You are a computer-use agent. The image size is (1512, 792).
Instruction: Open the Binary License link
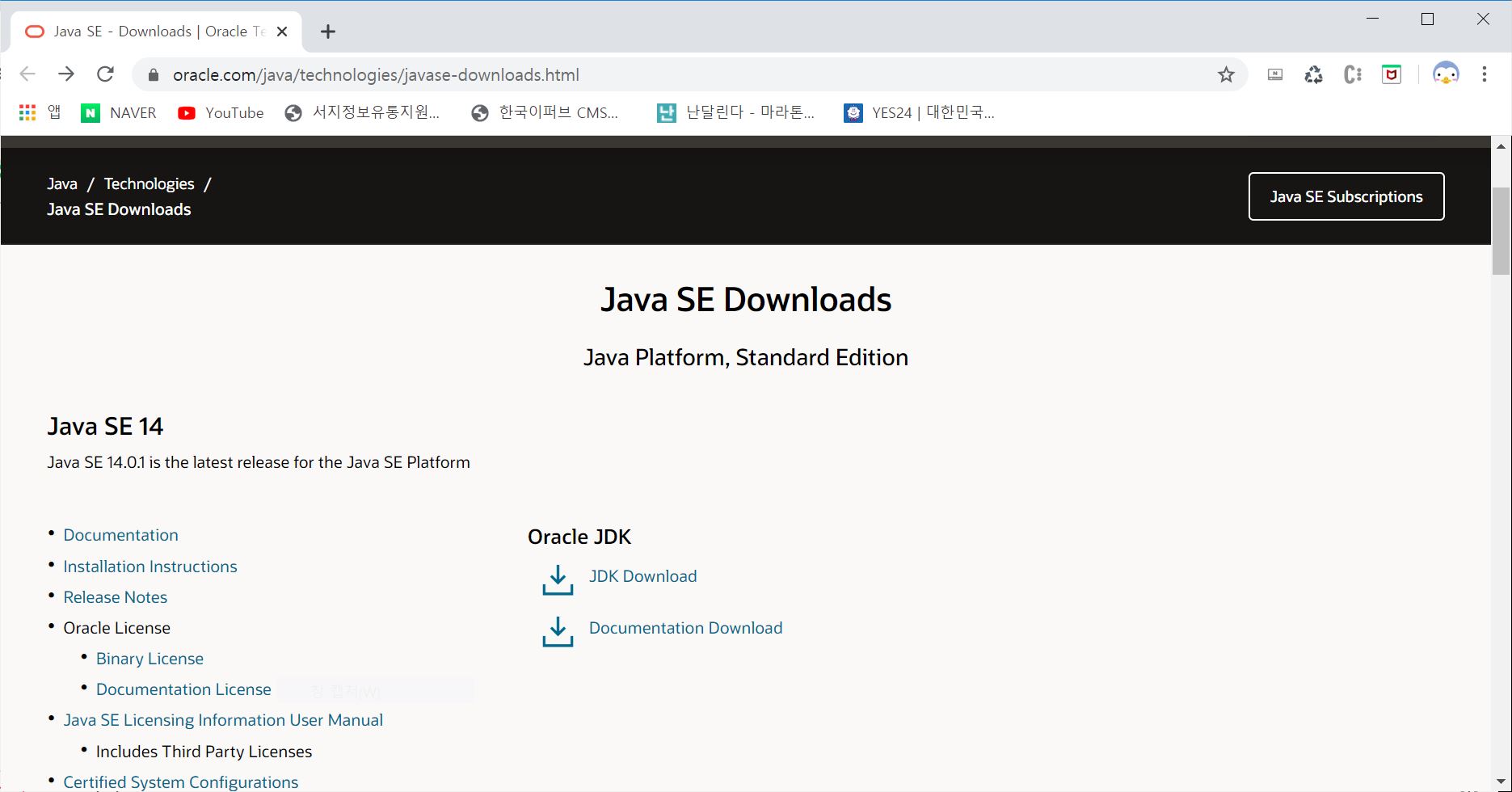[x=150, y=659]
